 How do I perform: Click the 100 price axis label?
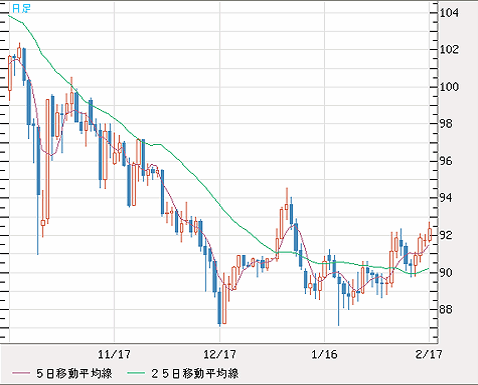click(x=449, y=87)
